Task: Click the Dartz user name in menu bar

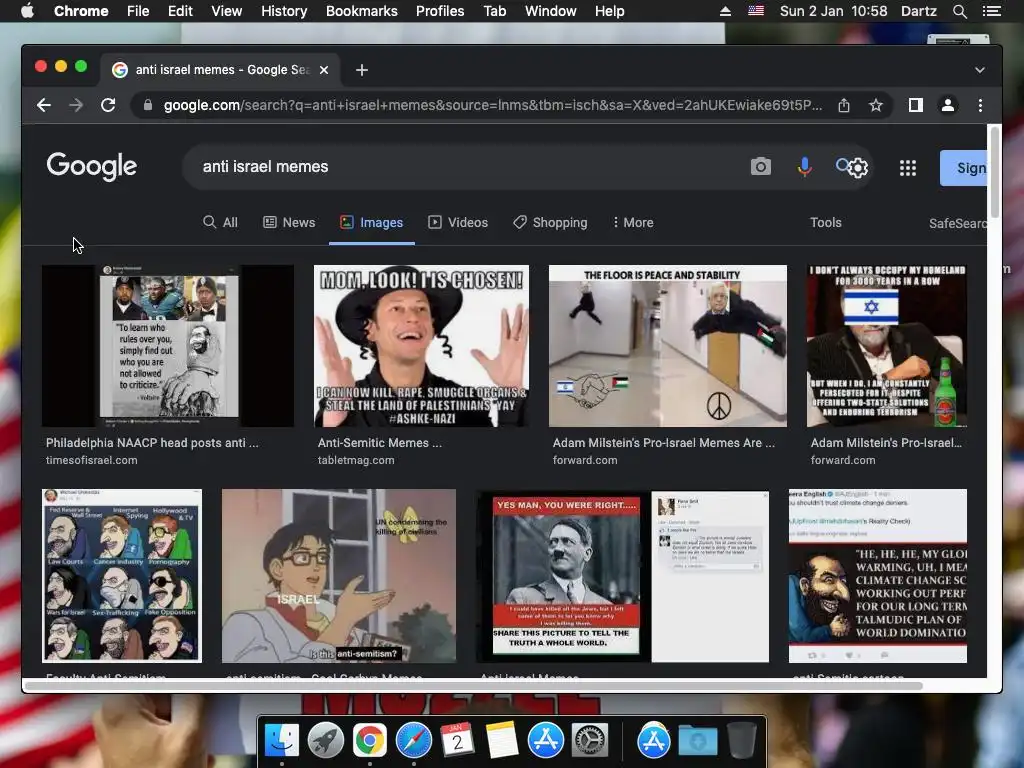Action: [x=919, y=11]
